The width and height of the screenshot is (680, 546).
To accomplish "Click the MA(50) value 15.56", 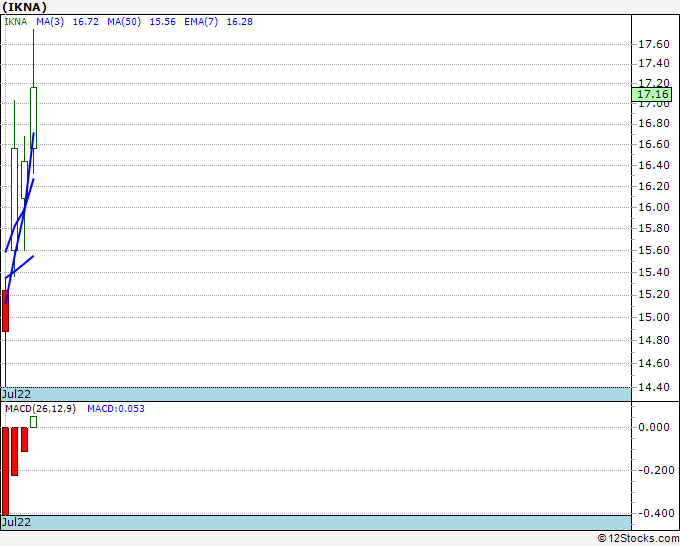I will (x=163, y=22).
